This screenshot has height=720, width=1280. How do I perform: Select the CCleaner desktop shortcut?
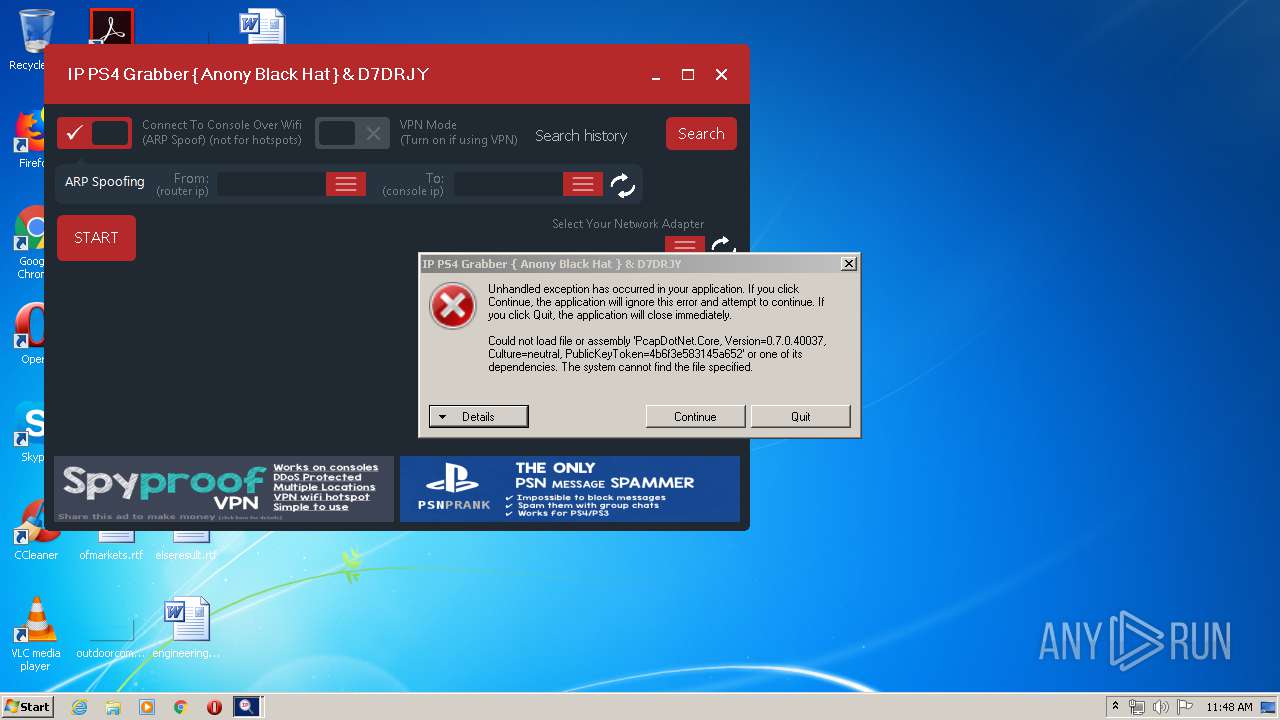[x=36, y=531]
